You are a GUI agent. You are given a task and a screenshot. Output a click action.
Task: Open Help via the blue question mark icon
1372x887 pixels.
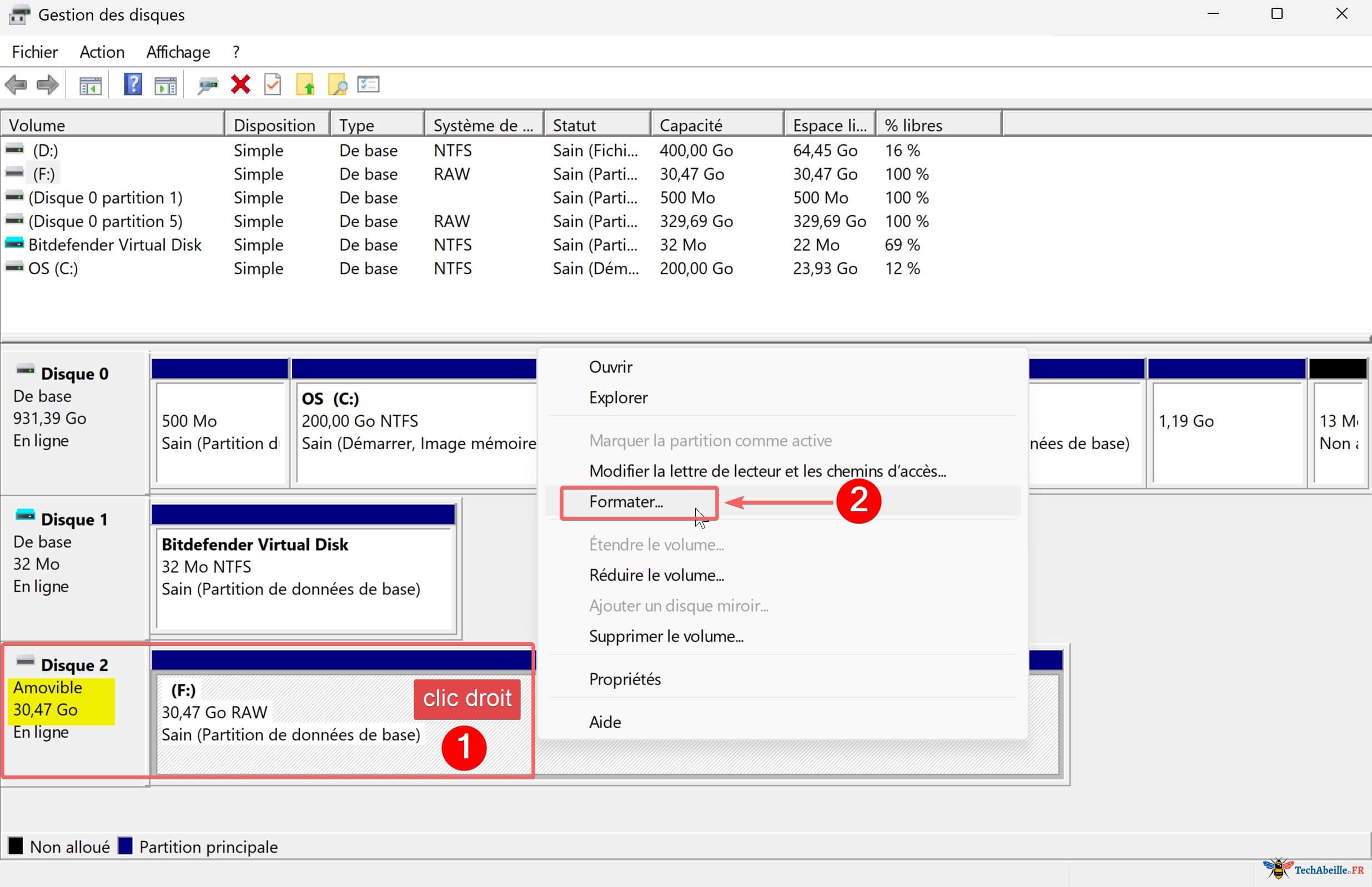point(133,85)
